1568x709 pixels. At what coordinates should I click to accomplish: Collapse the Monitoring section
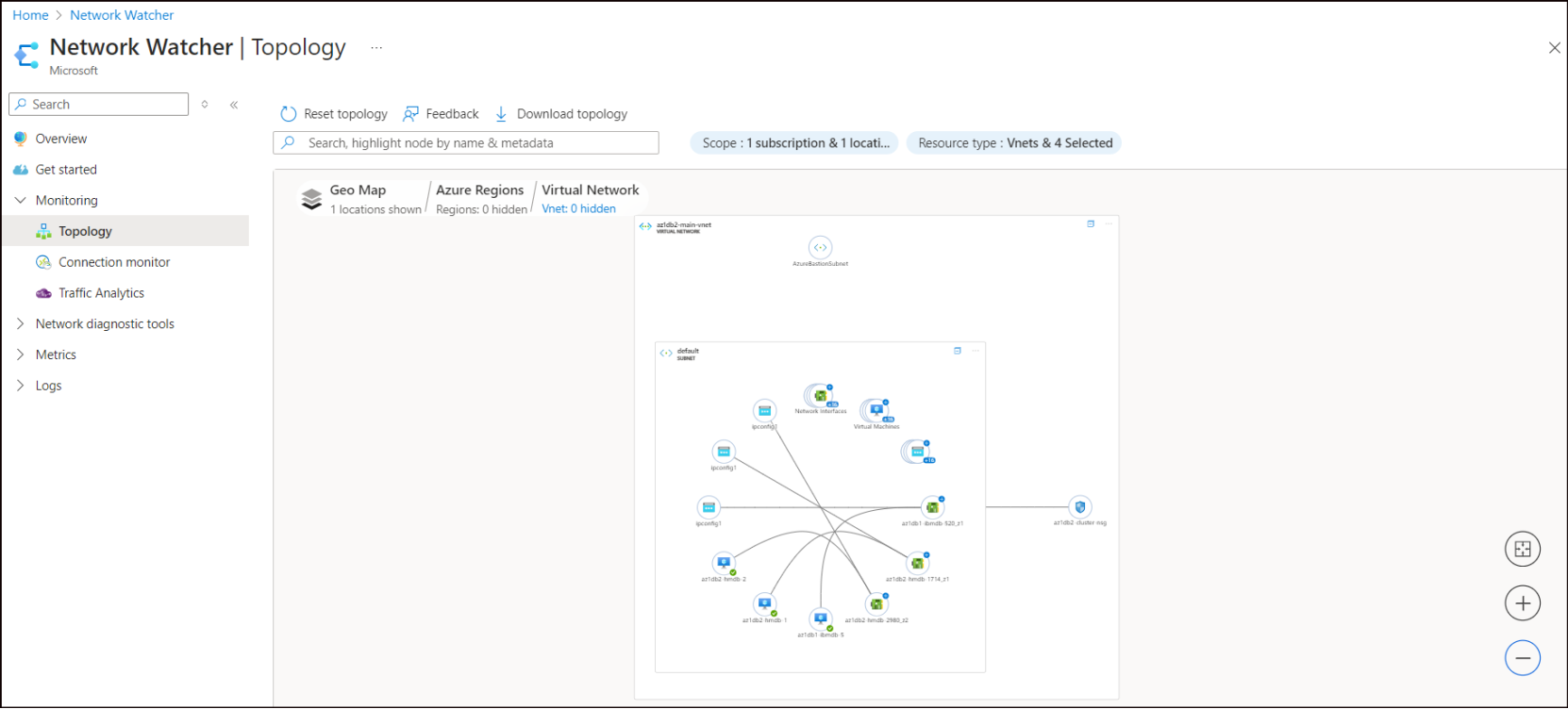click(x=21, y=200)
